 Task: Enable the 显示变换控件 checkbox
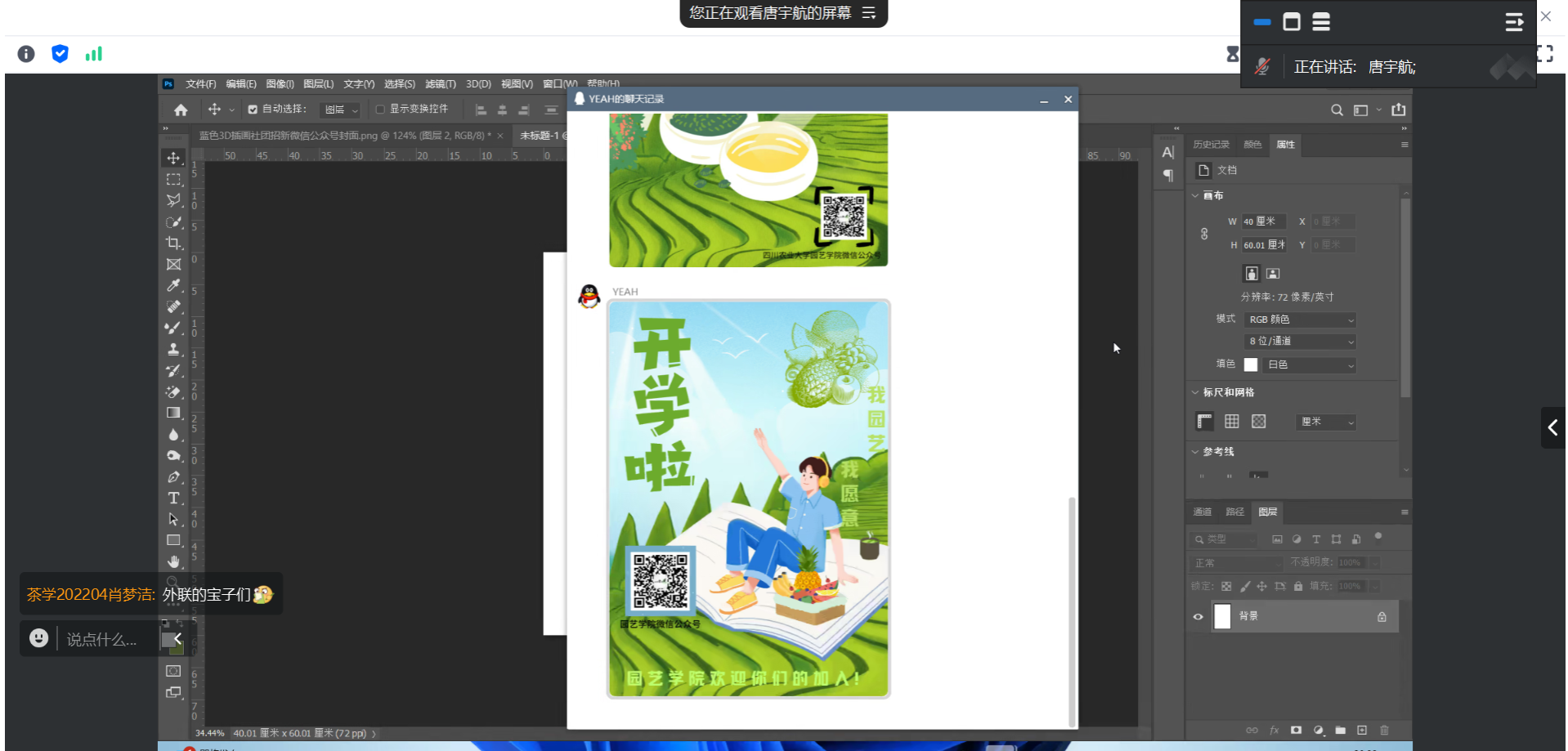pyautogui.click(x=380, y=110)
